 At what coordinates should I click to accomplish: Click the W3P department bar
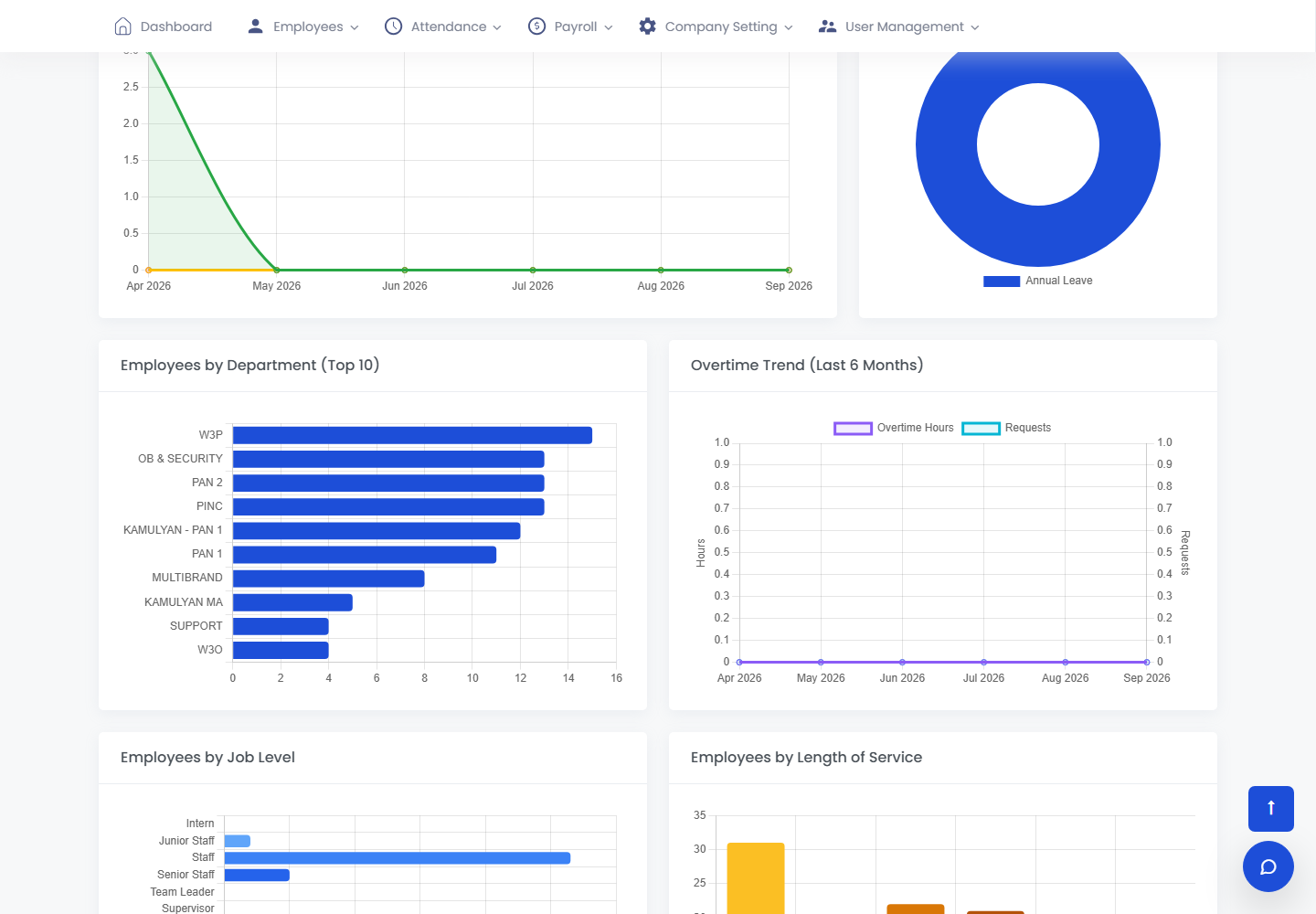pos(412,435)
